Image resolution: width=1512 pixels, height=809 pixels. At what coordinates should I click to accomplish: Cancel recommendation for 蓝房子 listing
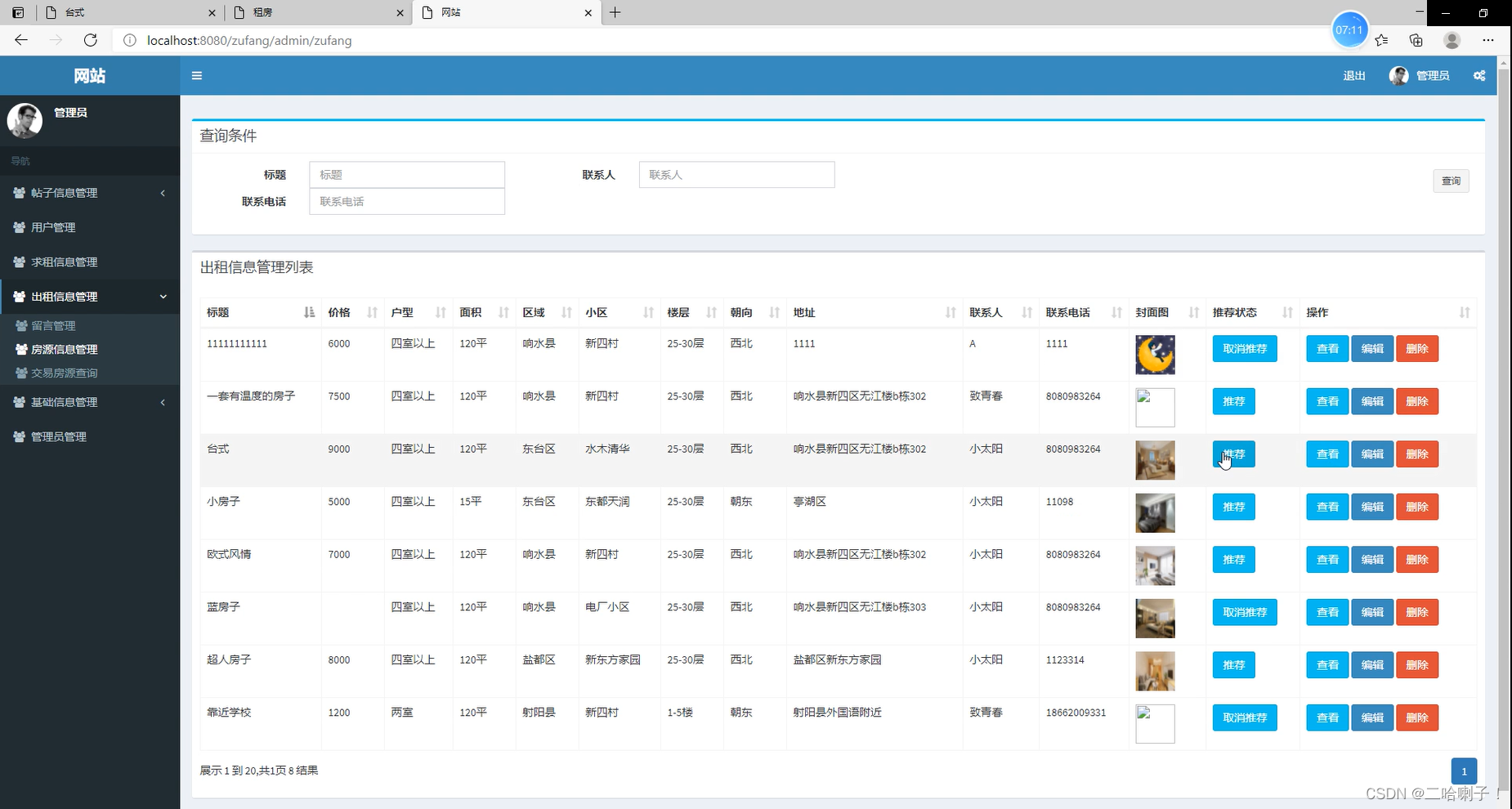[x=1245, y=613]
